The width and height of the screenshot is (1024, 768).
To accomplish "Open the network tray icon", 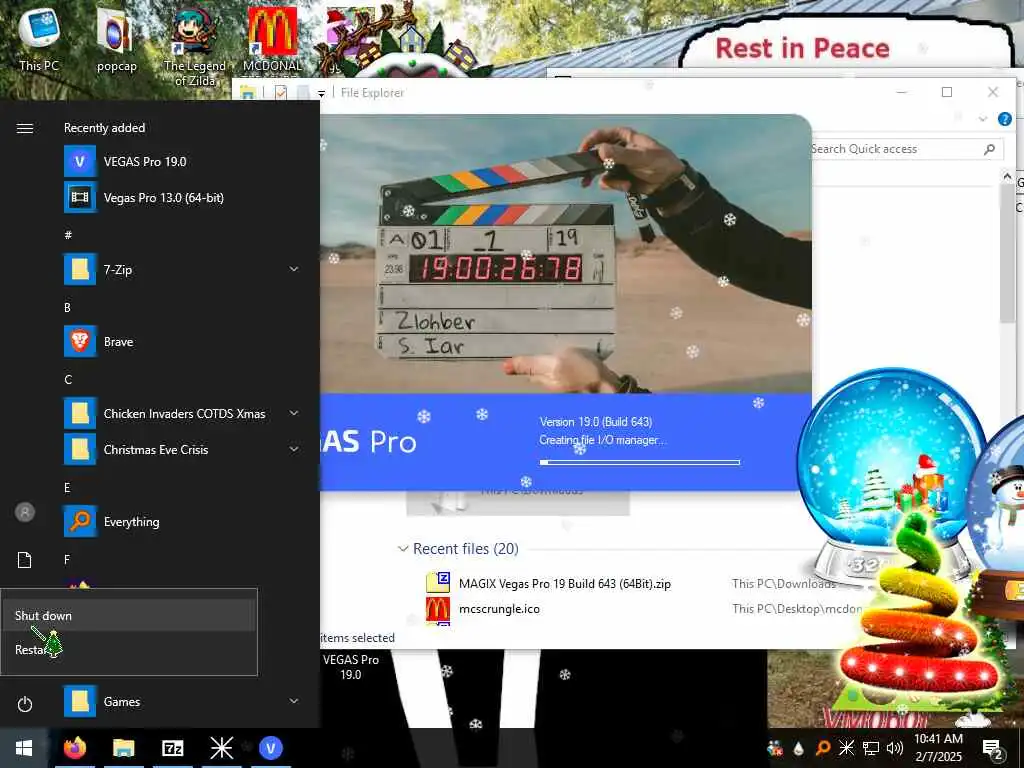I will [871, 748].
